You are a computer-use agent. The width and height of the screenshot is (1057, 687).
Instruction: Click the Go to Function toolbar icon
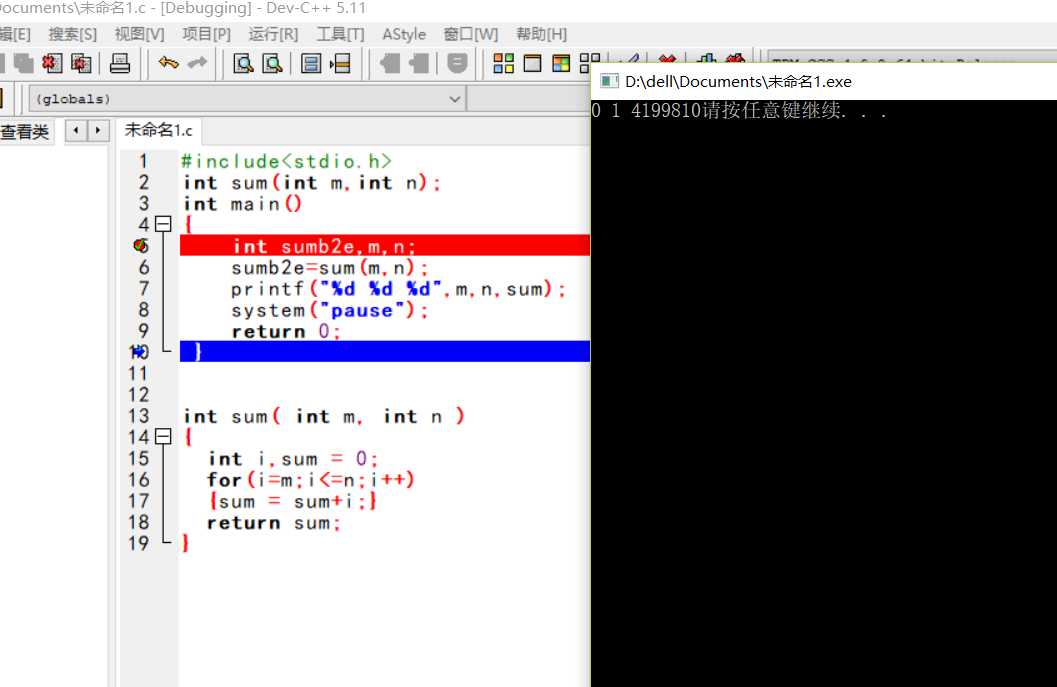[x=311, y=63]
